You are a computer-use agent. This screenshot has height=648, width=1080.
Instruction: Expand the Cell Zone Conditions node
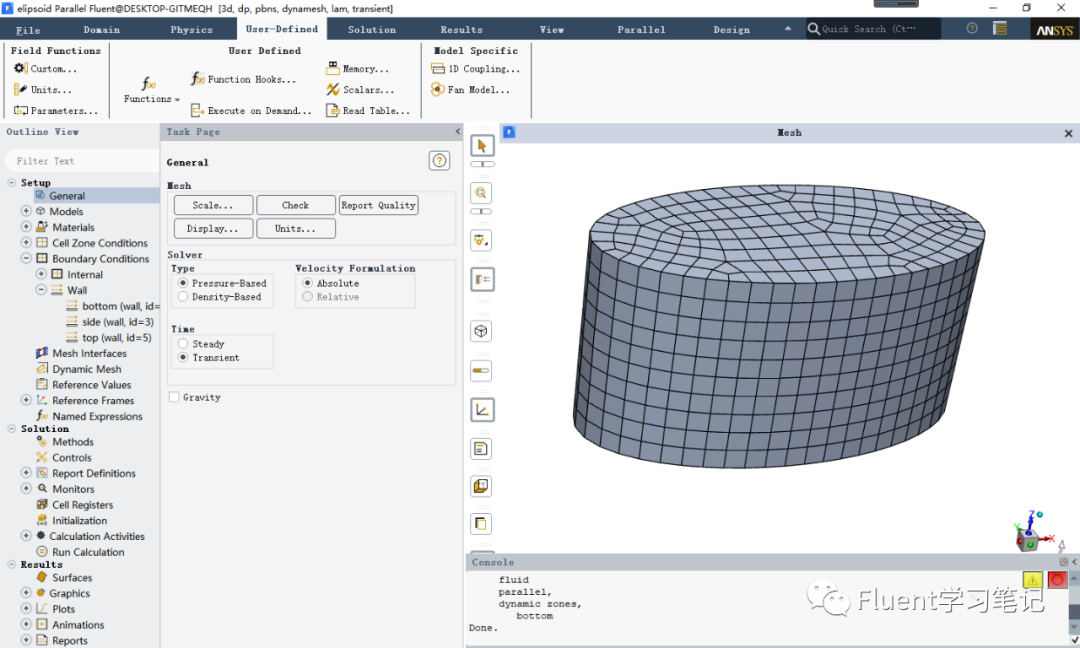[26, 242]
